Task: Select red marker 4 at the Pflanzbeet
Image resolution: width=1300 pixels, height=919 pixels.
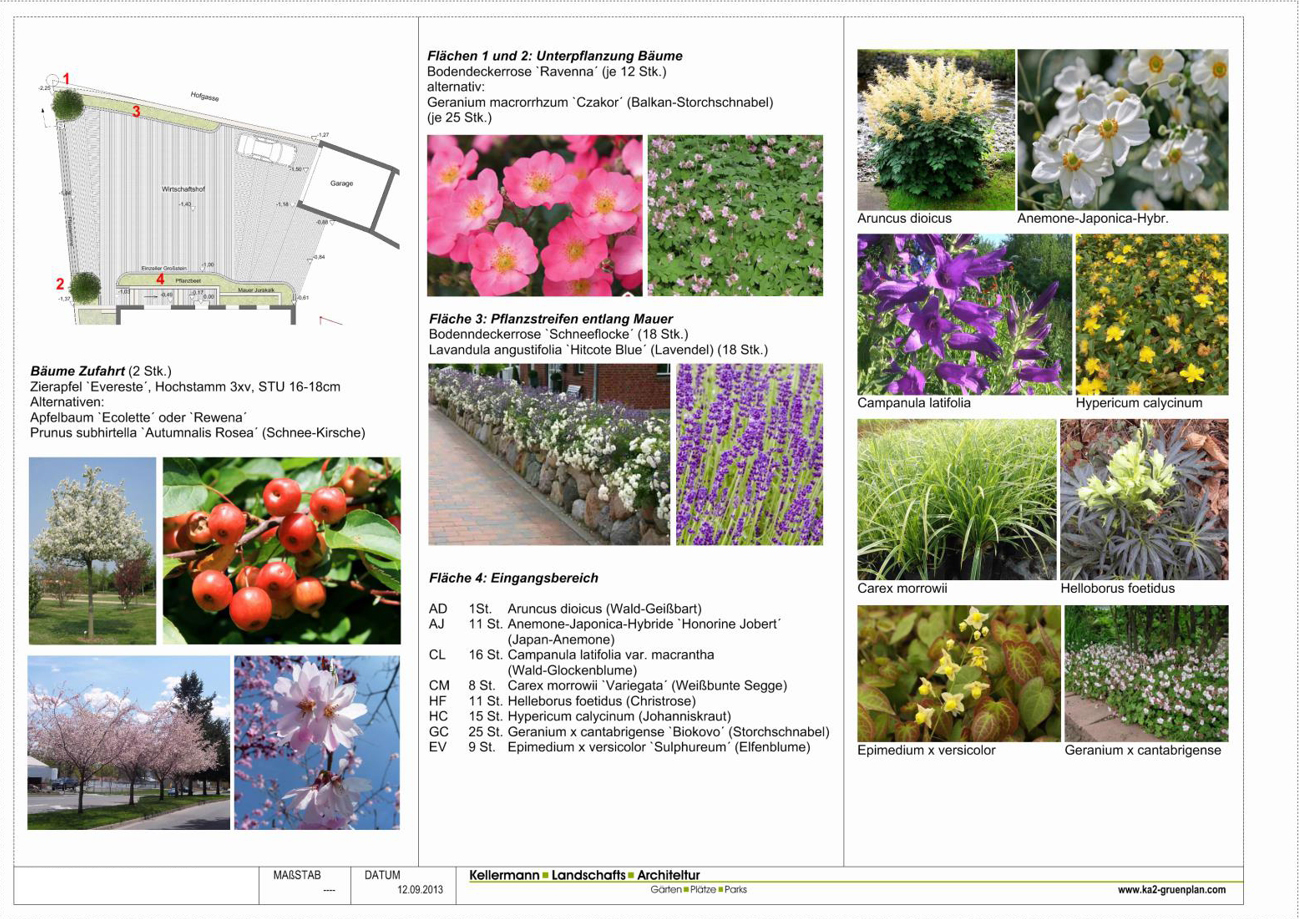Action: pyautogui.click(x=160, y=279)
